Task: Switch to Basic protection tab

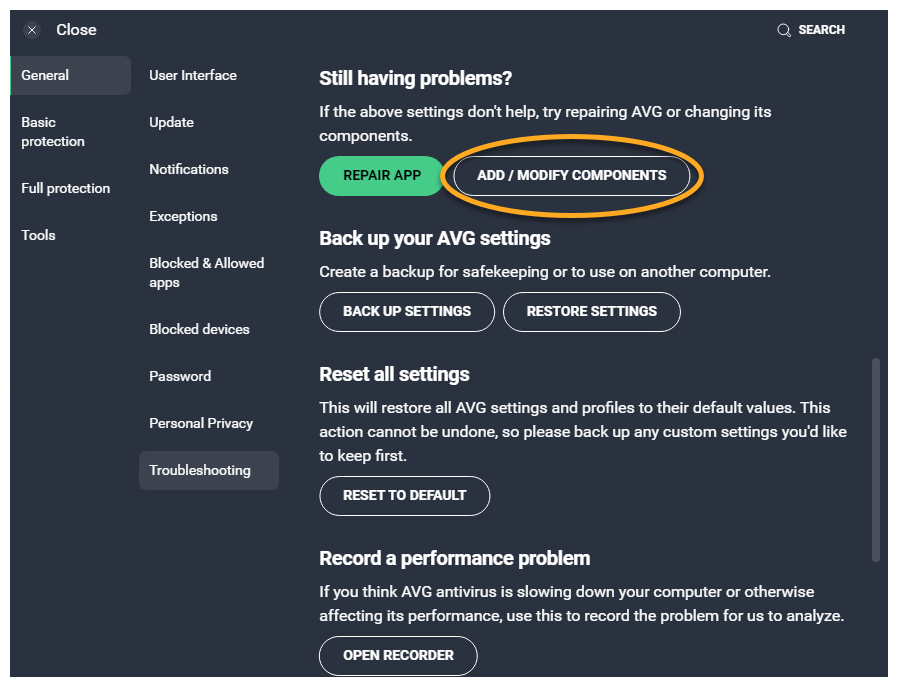Action: (x=53, y=132)
